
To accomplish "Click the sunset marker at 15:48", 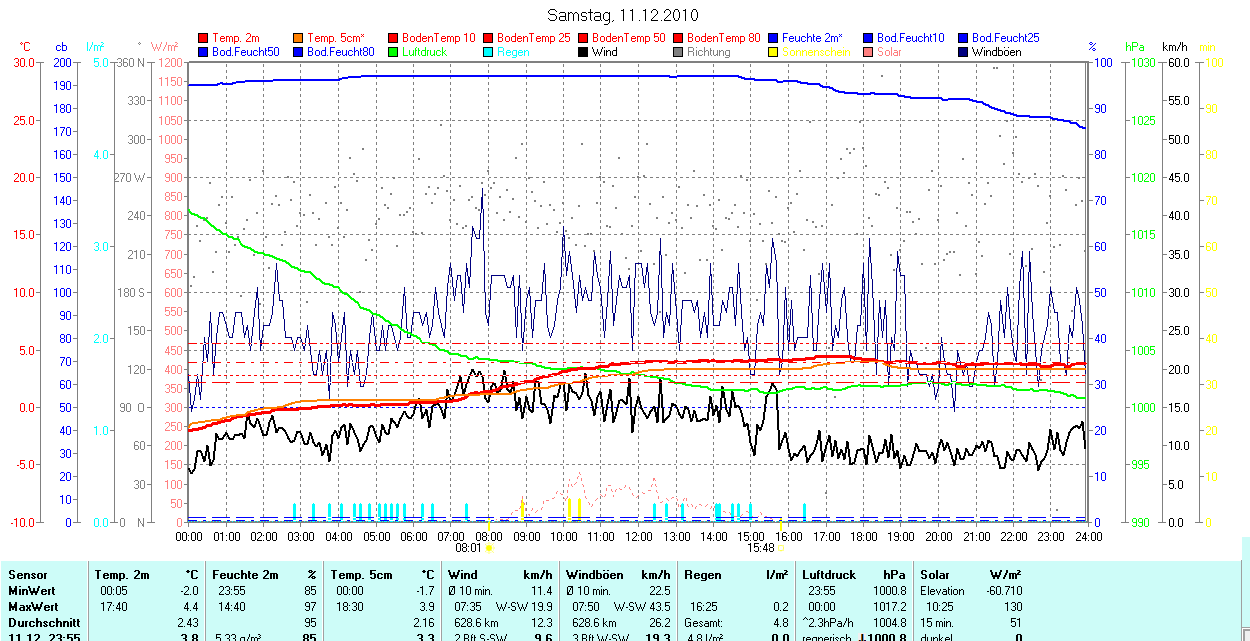I will (x=780, y=524).
